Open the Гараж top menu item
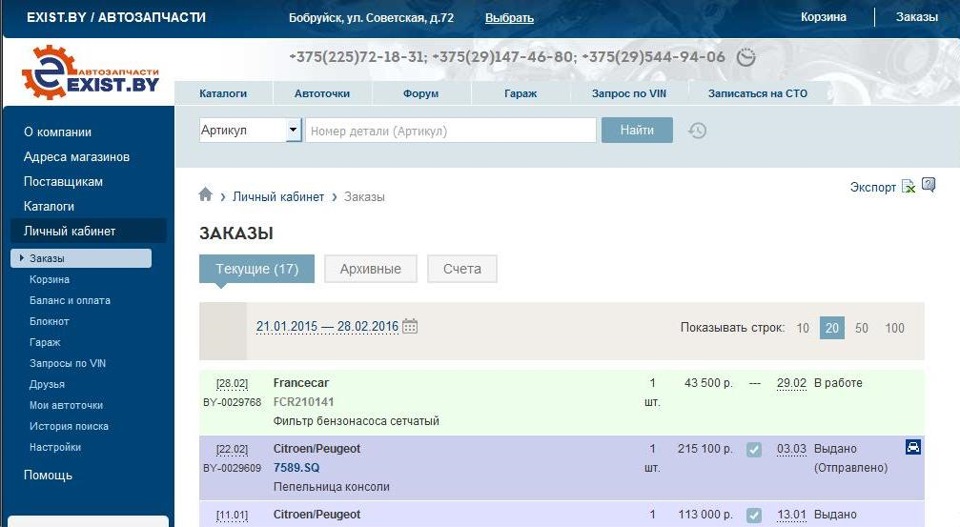960x527 pixels. pyautogui.click(x=520, y=94)
